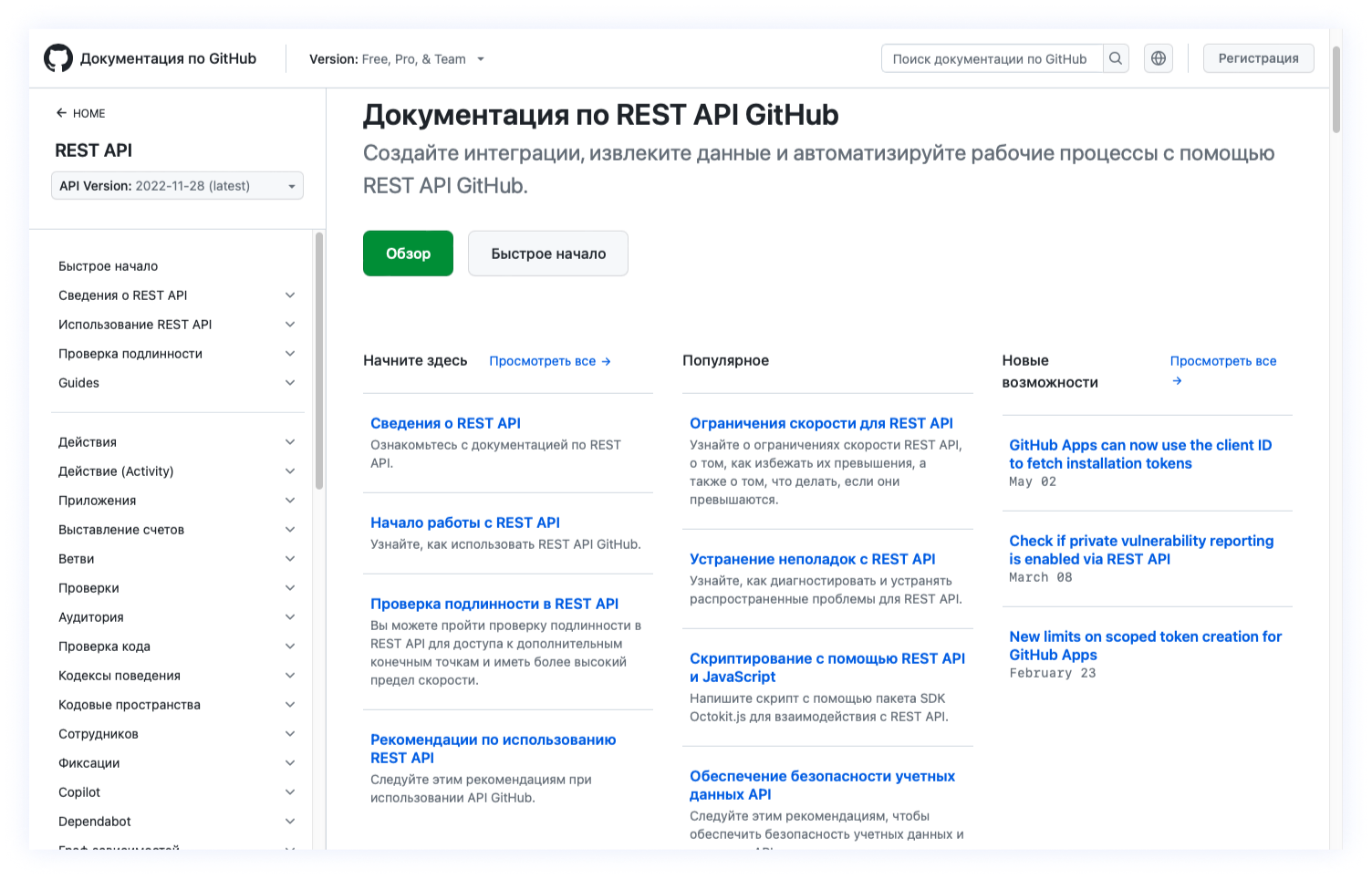Click the REST API sidebar heading
Screen dimensions: 1372x879
coord(93,150)
